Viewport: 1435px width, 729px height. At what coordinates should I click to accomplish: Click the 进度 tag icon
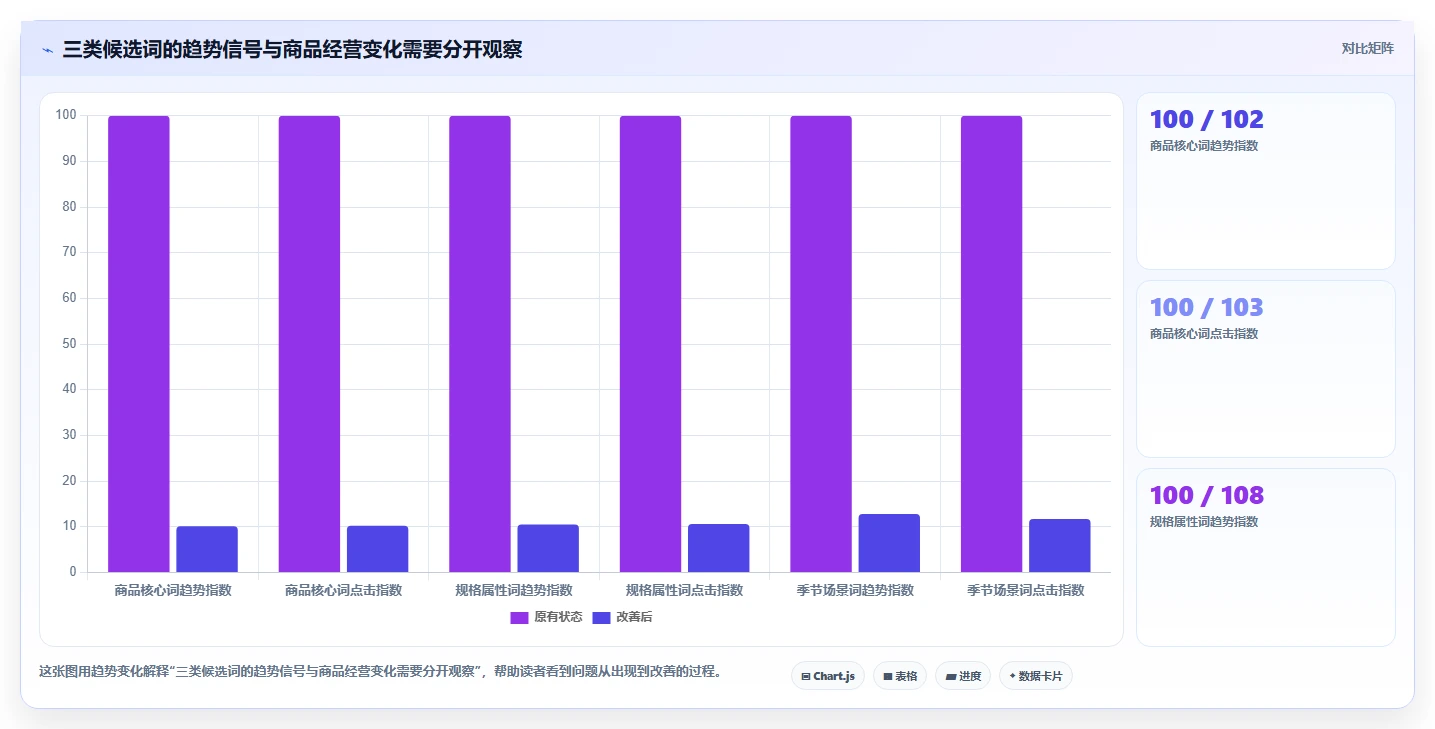[951, 677]
